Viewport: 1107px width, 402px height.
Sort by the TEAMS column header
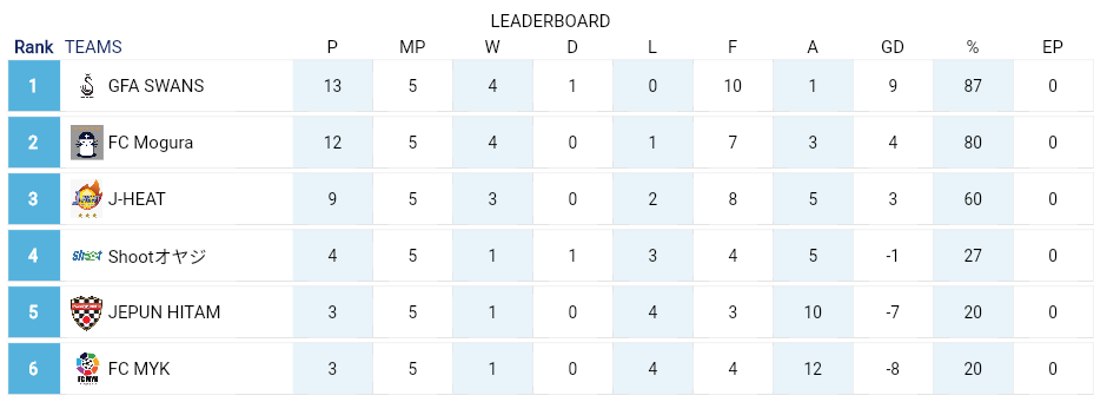[x=93, y=47]
